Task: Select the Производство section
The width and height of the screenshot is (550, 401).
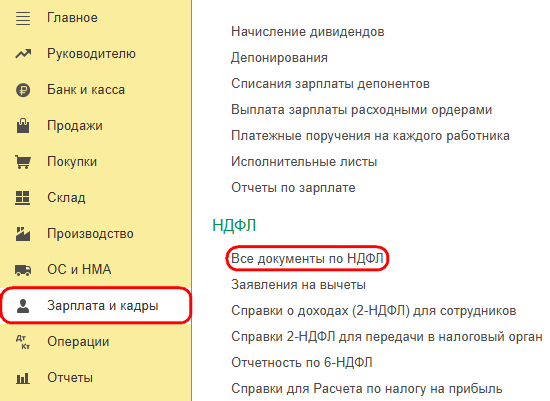Action: [x=90, y=234]
